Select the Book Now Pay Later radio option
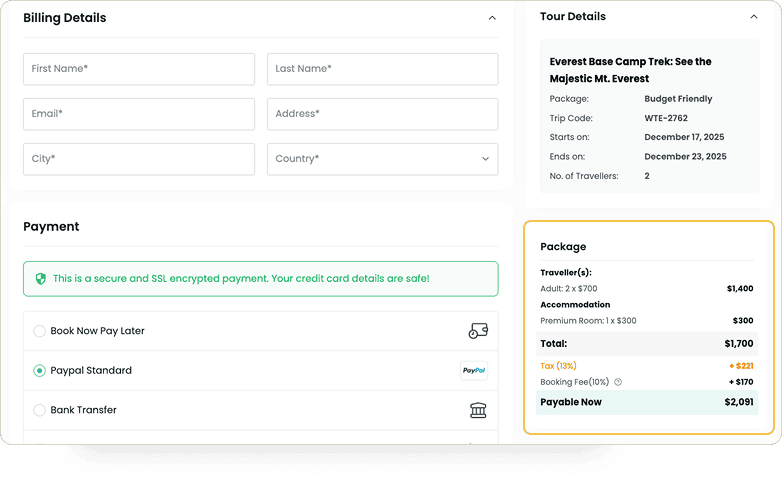This screenshot has height=479, width=782. (39, 331)
